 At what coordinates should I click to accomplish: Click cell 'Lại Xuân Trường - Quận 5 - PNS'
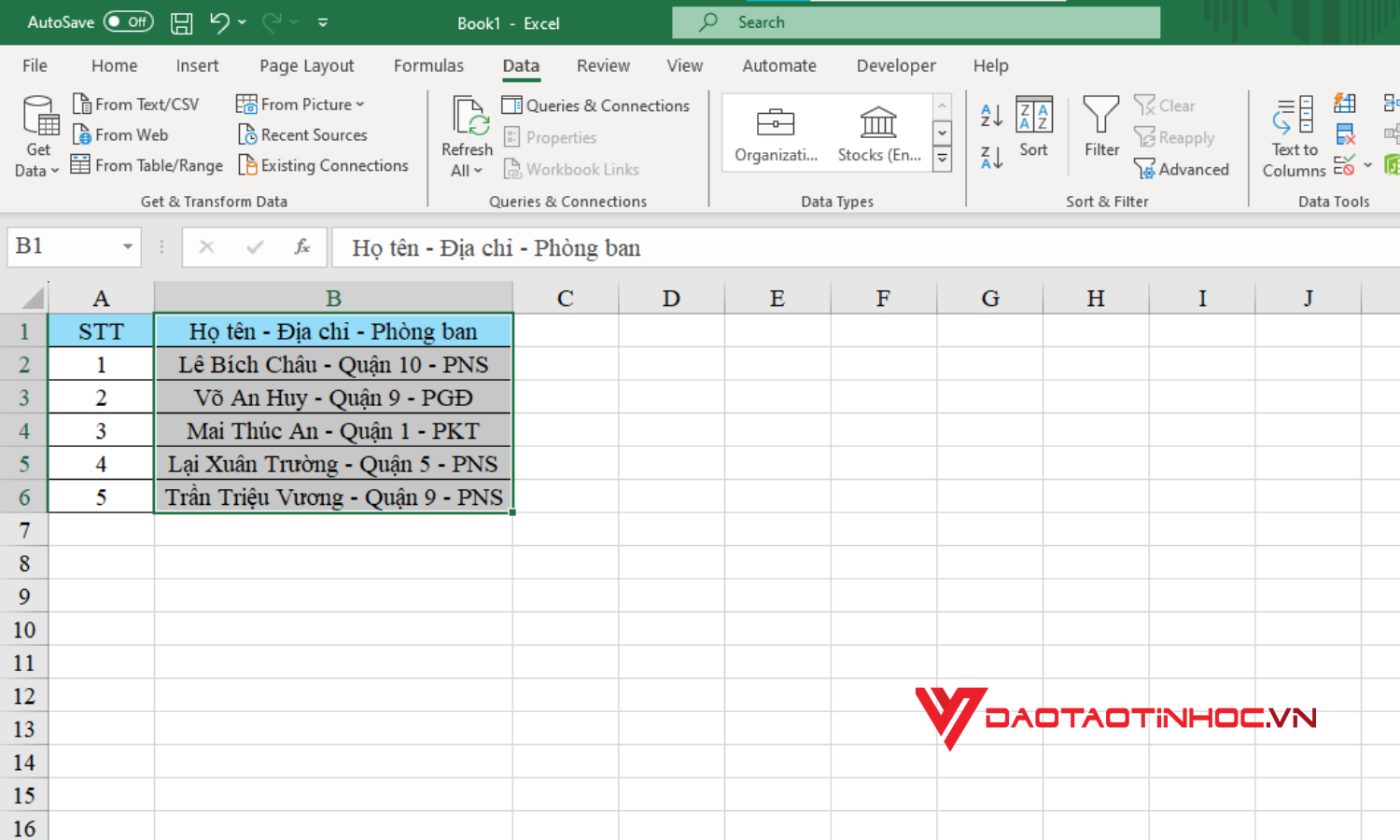(x=333, y=464)
